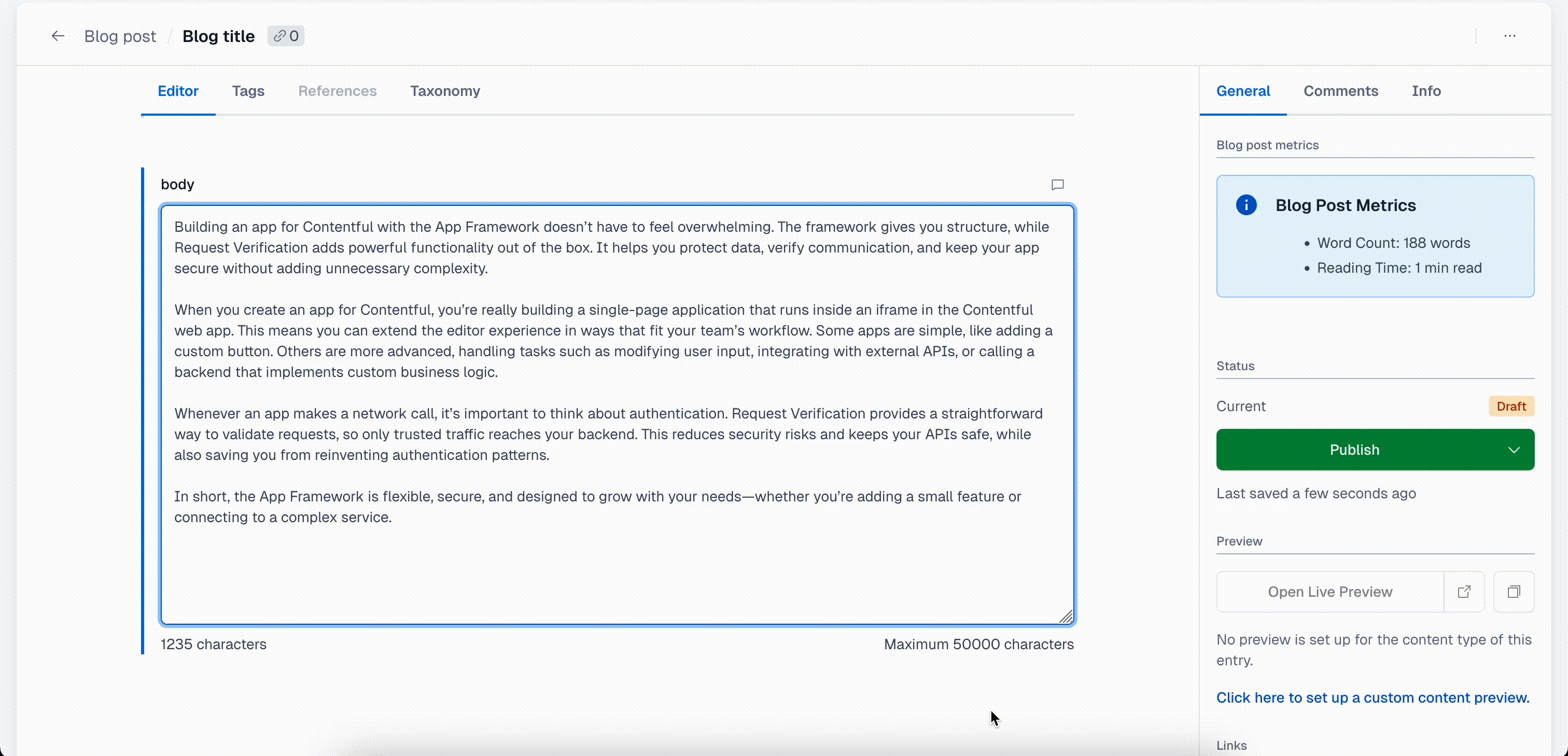Click the body field comment icon
This screenshot has width=1568, height=756.
coord(1057,185)
